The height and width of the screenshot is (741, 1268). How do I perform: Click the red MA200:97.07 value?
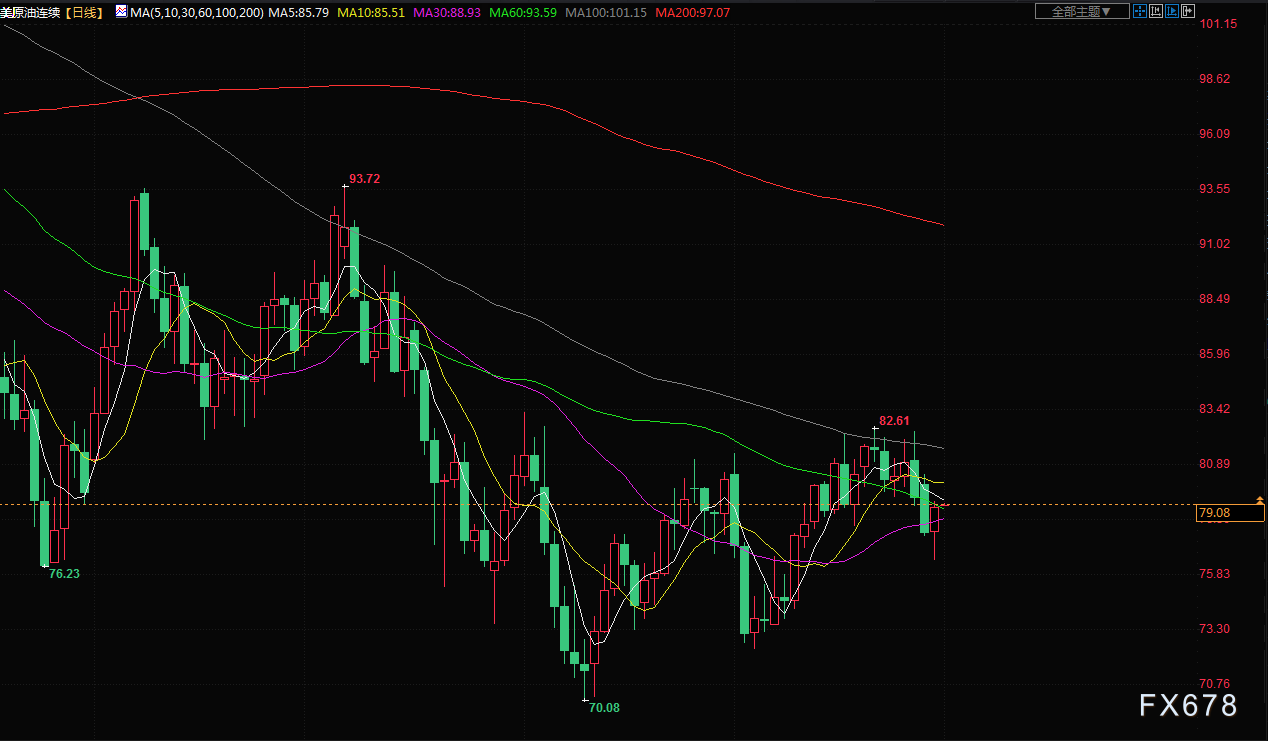click(x=692, y=12)
